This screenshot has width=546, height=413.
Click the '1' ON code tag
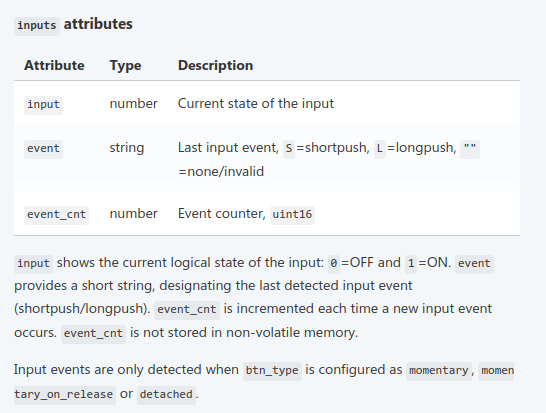(411, 264)
